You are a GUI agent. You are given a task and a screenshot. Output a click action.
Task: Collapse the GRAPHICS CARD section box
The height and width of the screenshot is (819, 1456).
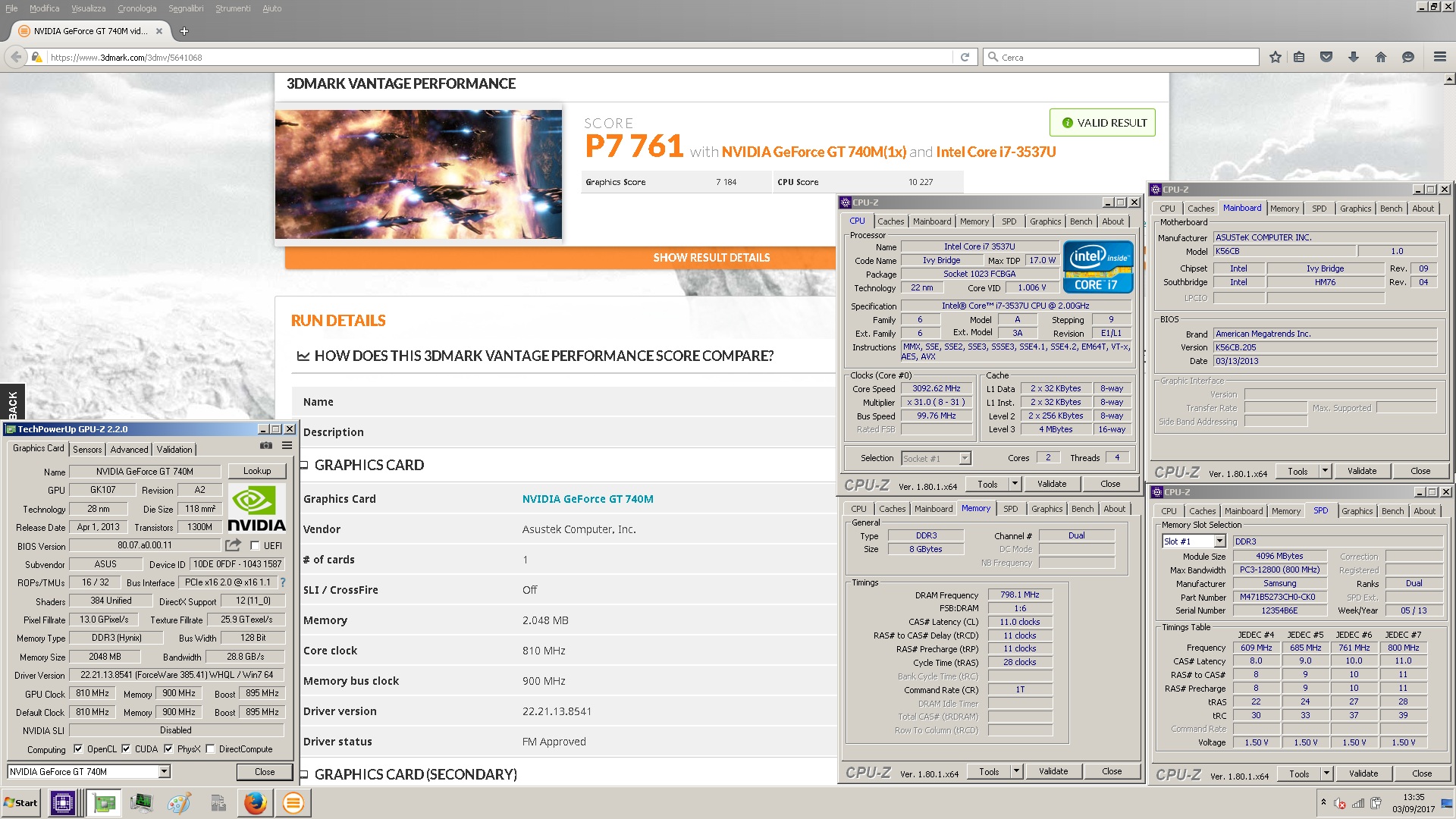coord(303,466)
